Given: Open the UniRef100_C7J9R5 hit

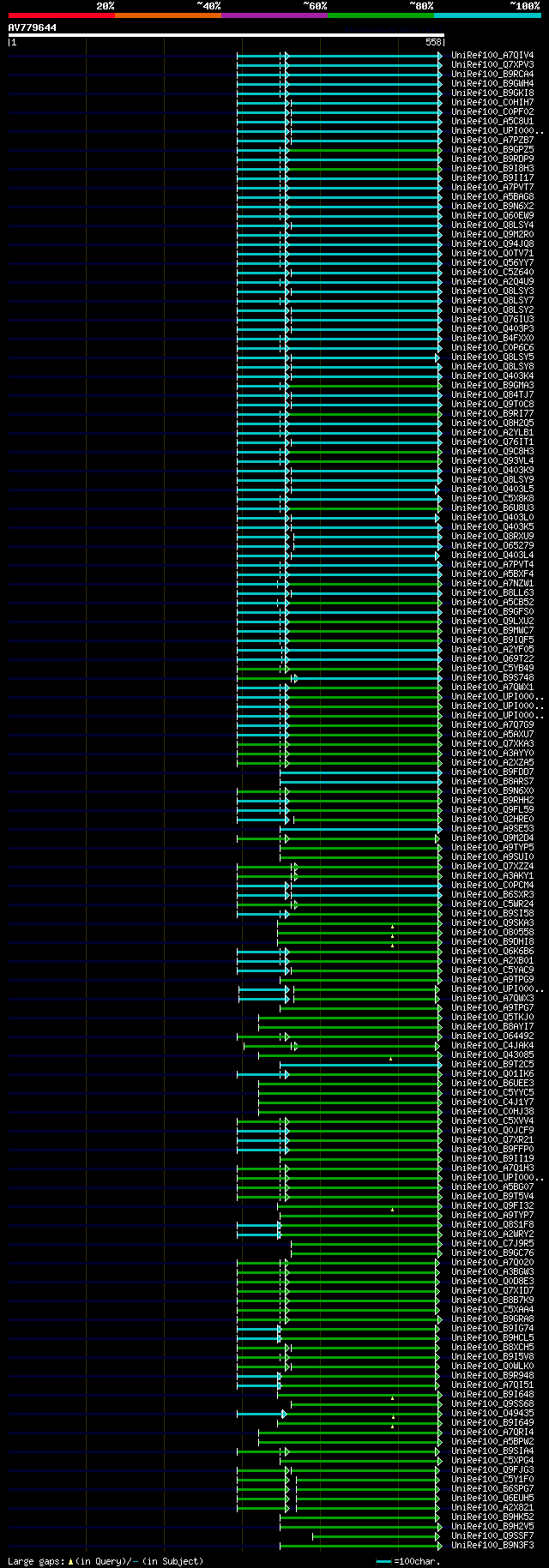Looking at the screenshot, I should click(x=492, y=1243).
